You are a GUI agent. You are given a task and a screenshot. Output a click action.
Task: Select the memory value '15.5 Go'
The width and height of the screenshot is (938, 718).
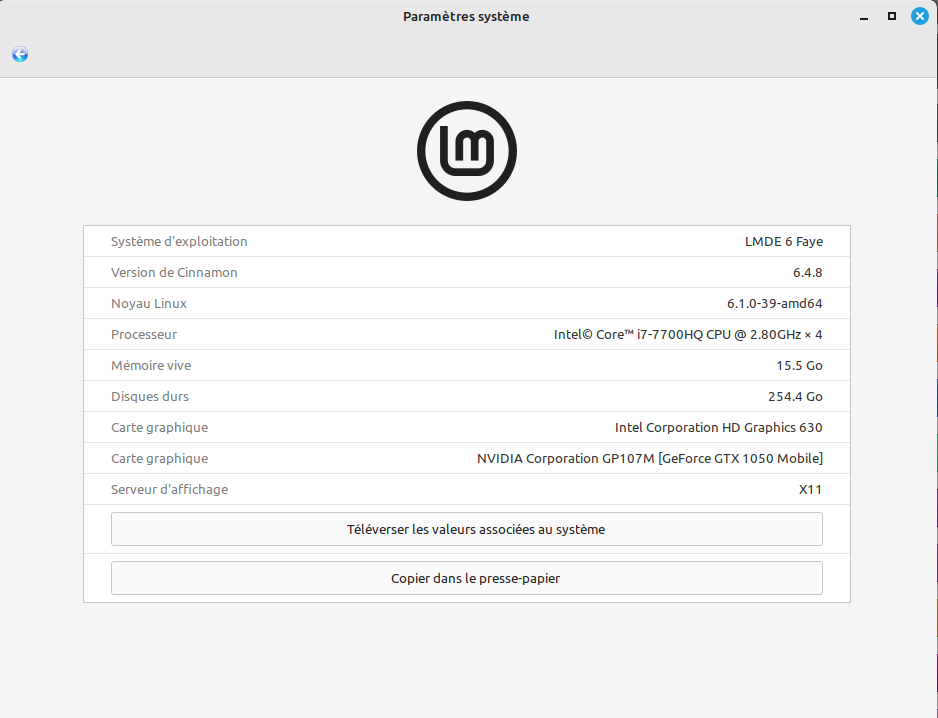pyautogui.click(x=799, y=366)
